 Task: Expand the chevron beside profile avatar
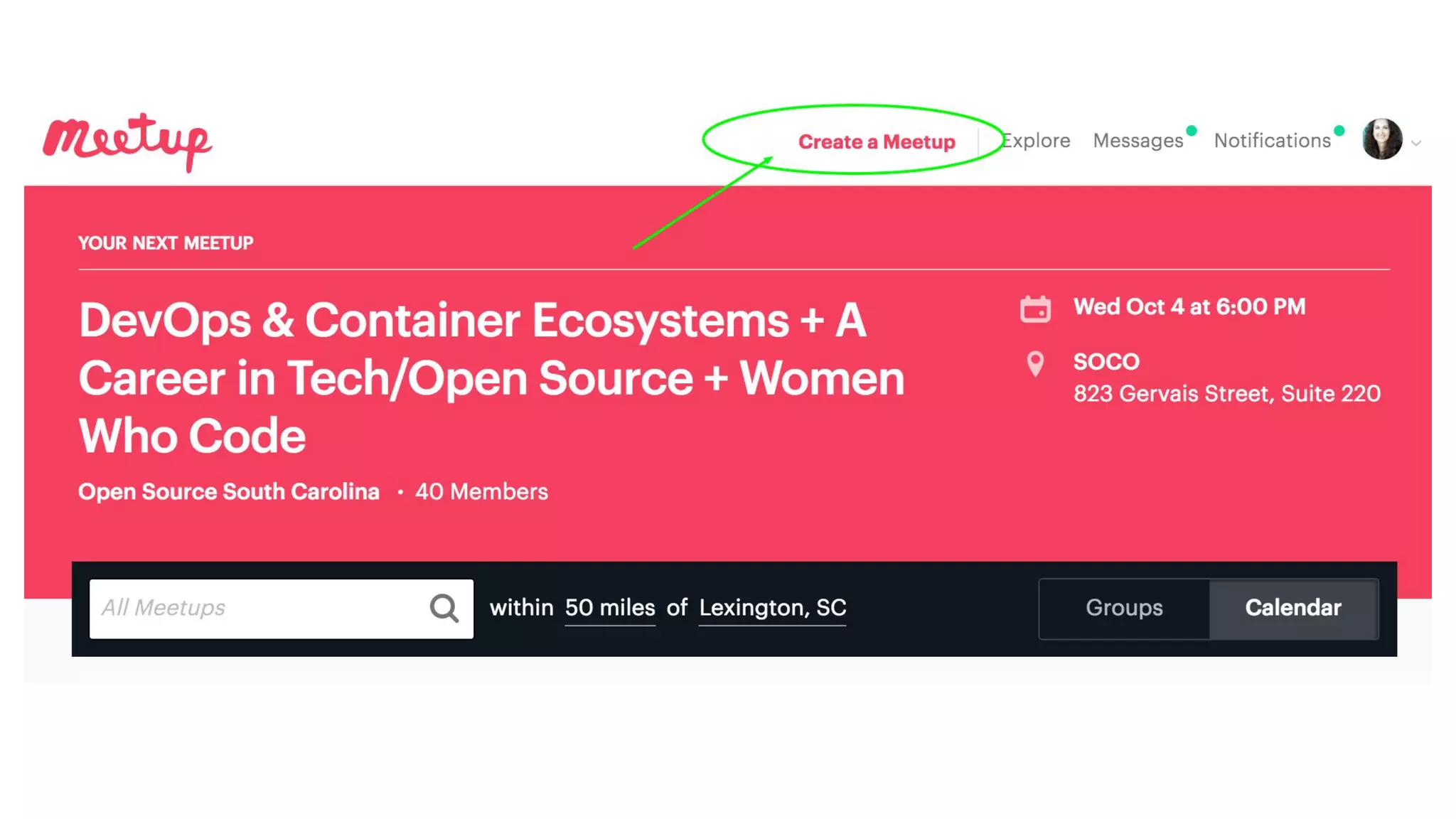coord(1416,143)
